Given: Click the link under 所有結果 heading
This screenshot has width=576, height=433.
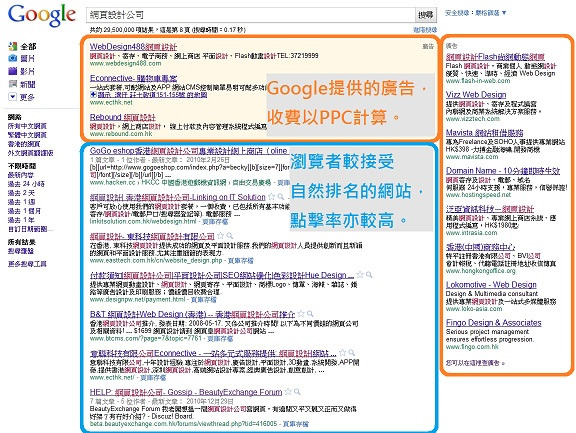Looking at the screenshot, I should click(x=21, y=251).
